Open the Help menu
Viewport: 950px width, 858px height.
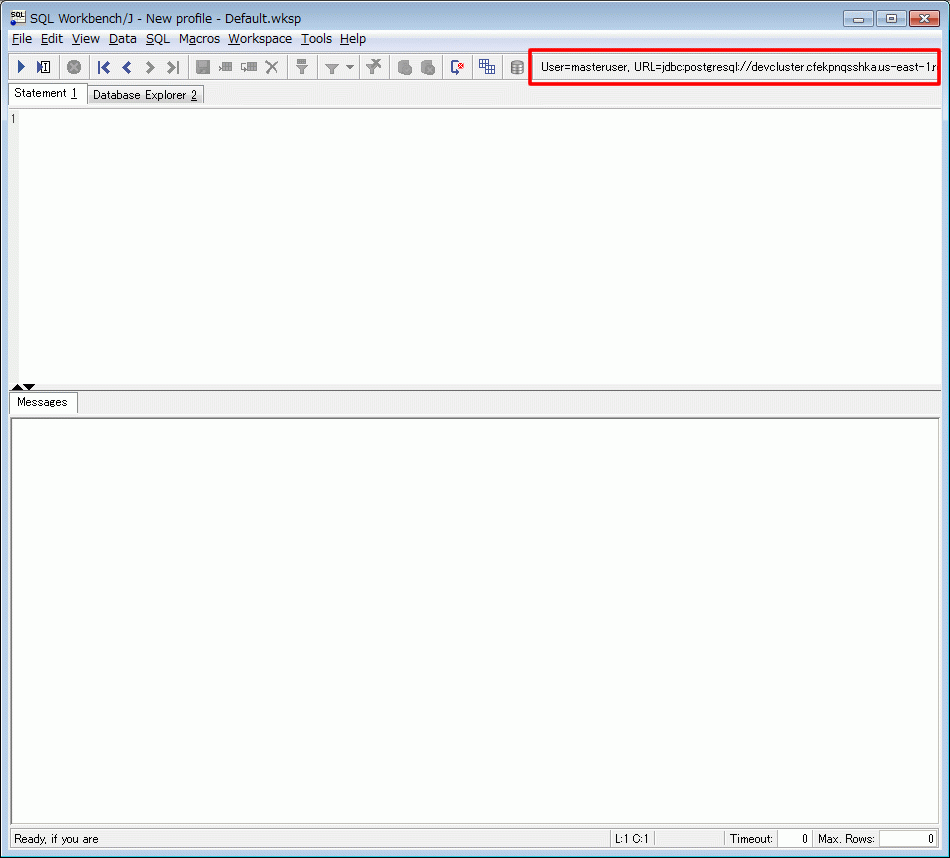[353, 39]
